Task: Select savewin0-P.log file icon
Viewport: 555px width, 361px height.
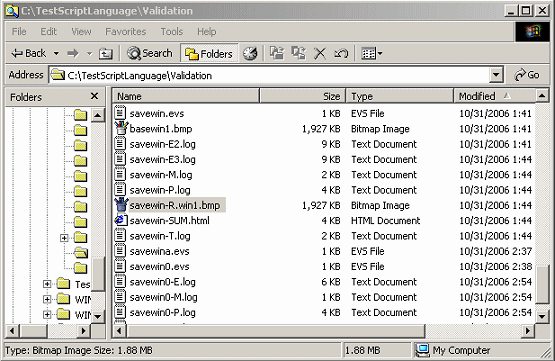Action: [120, 312]
